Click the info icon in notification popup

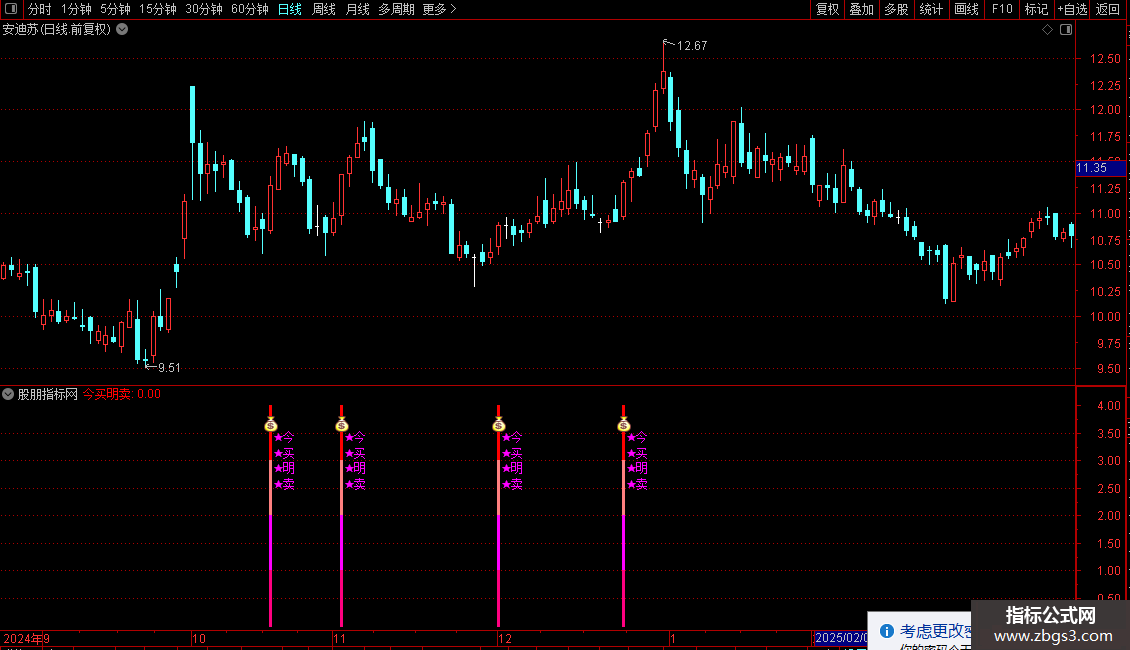click(887, 631)
